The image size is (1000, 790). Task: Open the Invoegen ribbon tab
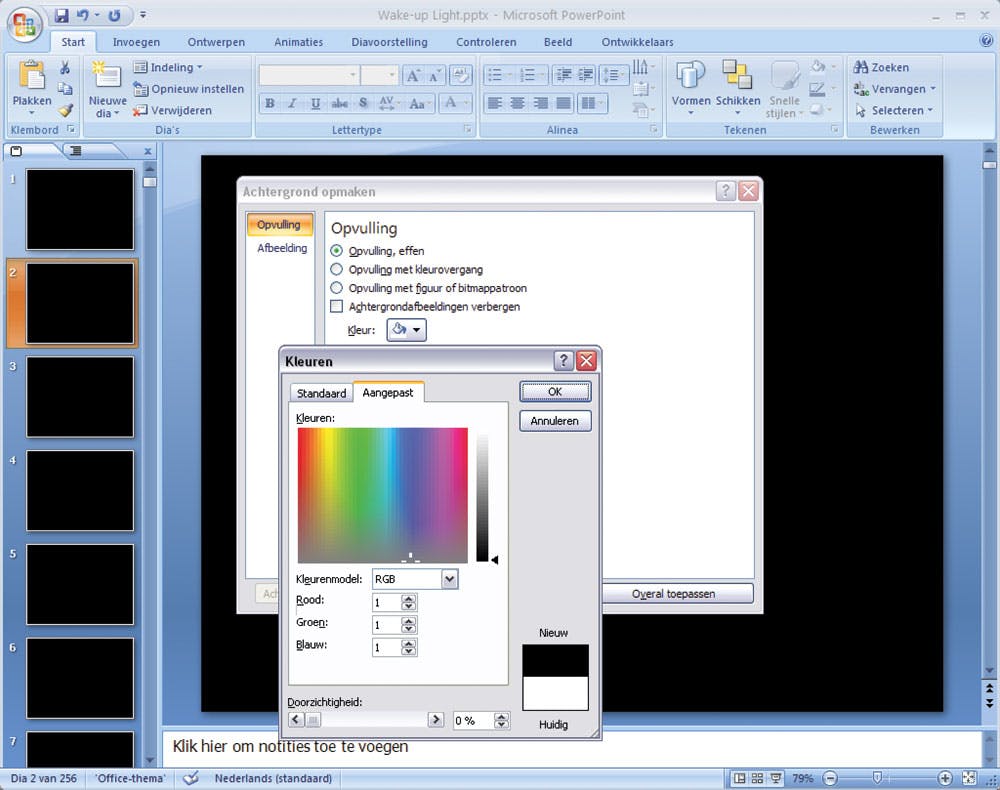click(136, 42)
